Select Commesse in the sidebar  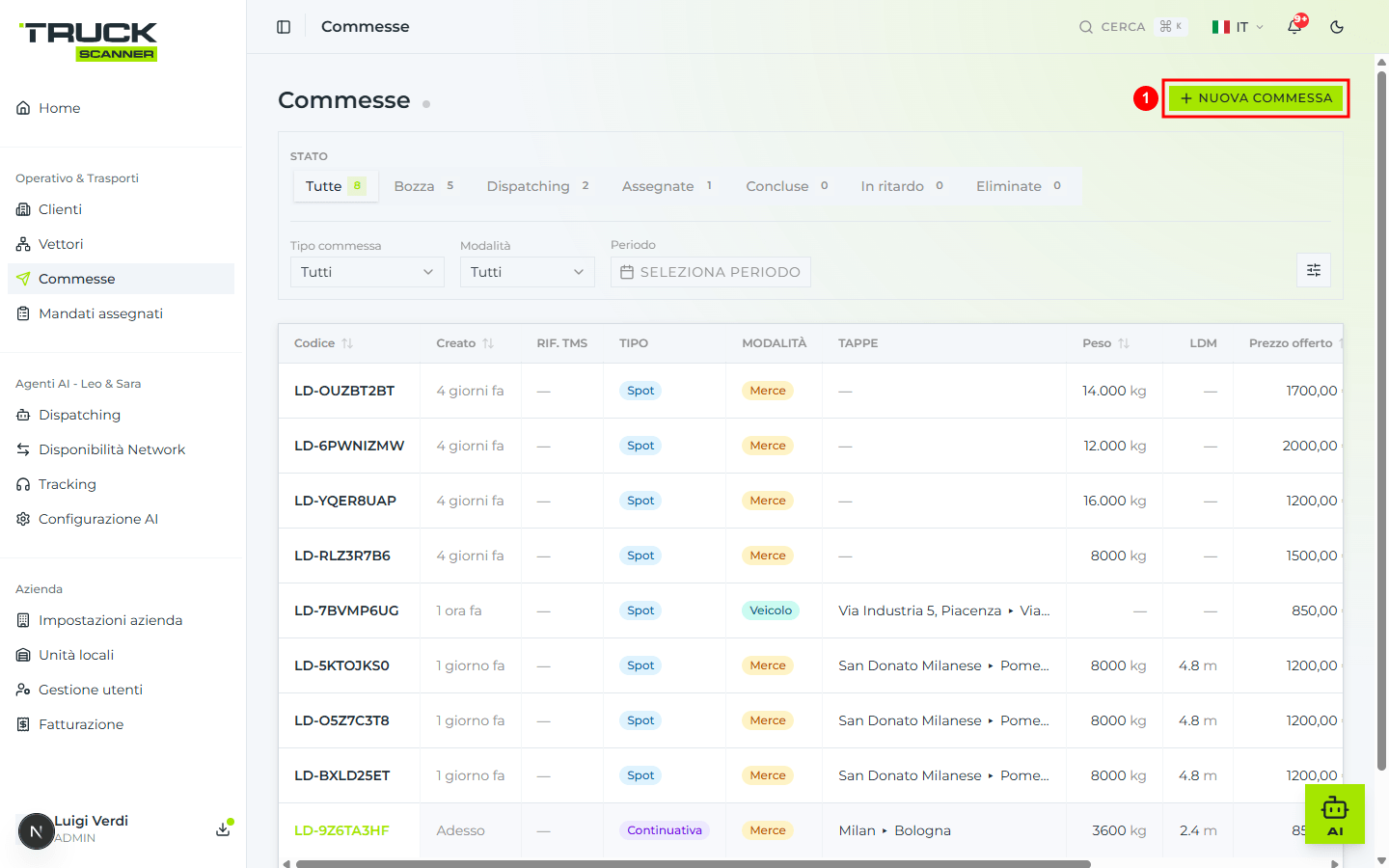click(121, 279)
